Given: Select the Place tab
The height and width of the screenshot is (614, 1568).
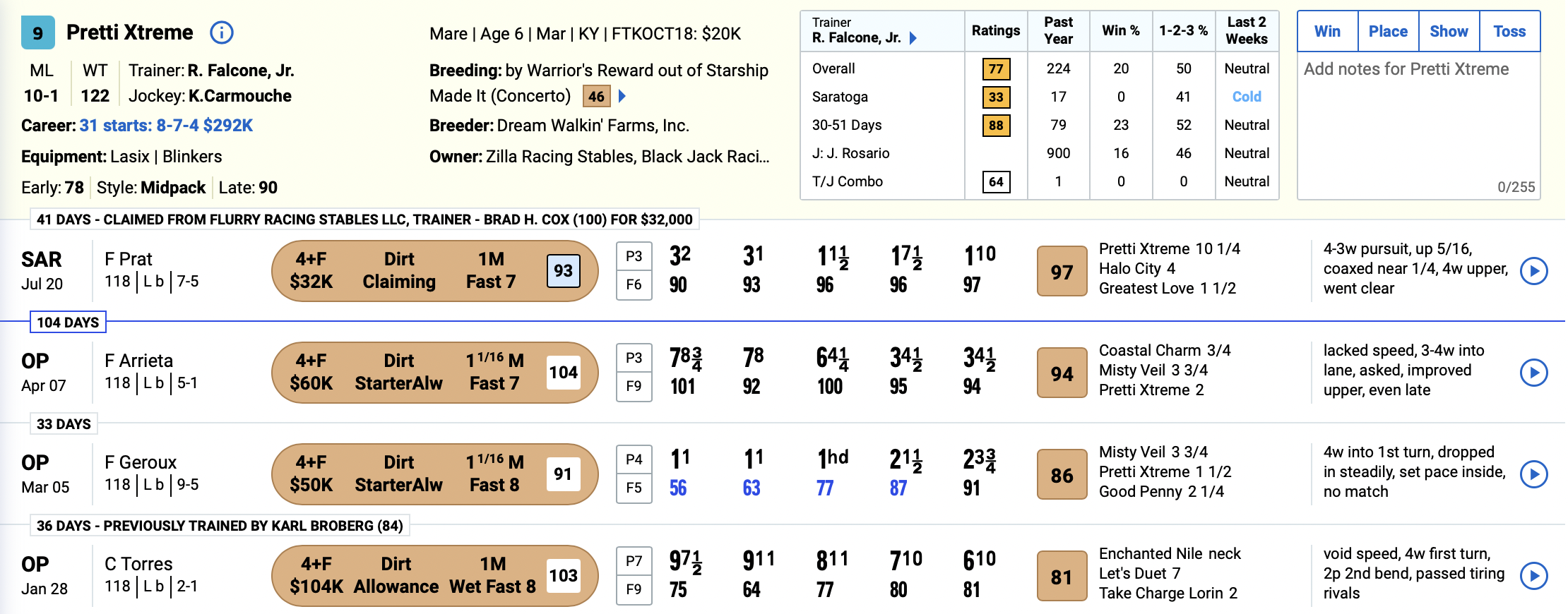Looking at the screenshot, I should [x=1388, y=31].
